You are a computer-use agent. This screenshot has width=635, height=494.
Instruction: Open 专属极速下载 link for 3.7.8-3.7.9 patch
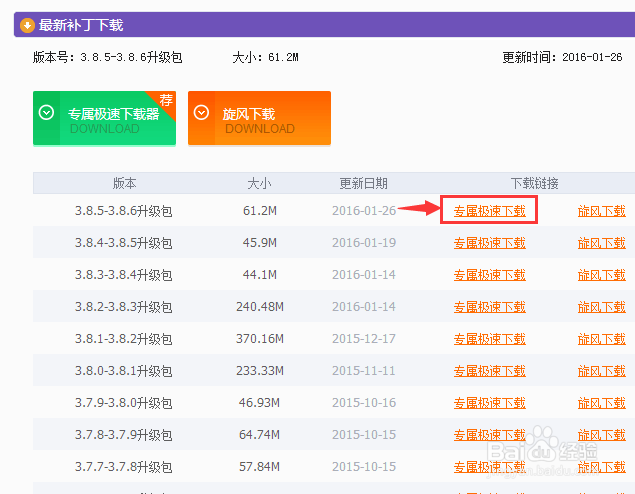point(490,434)
